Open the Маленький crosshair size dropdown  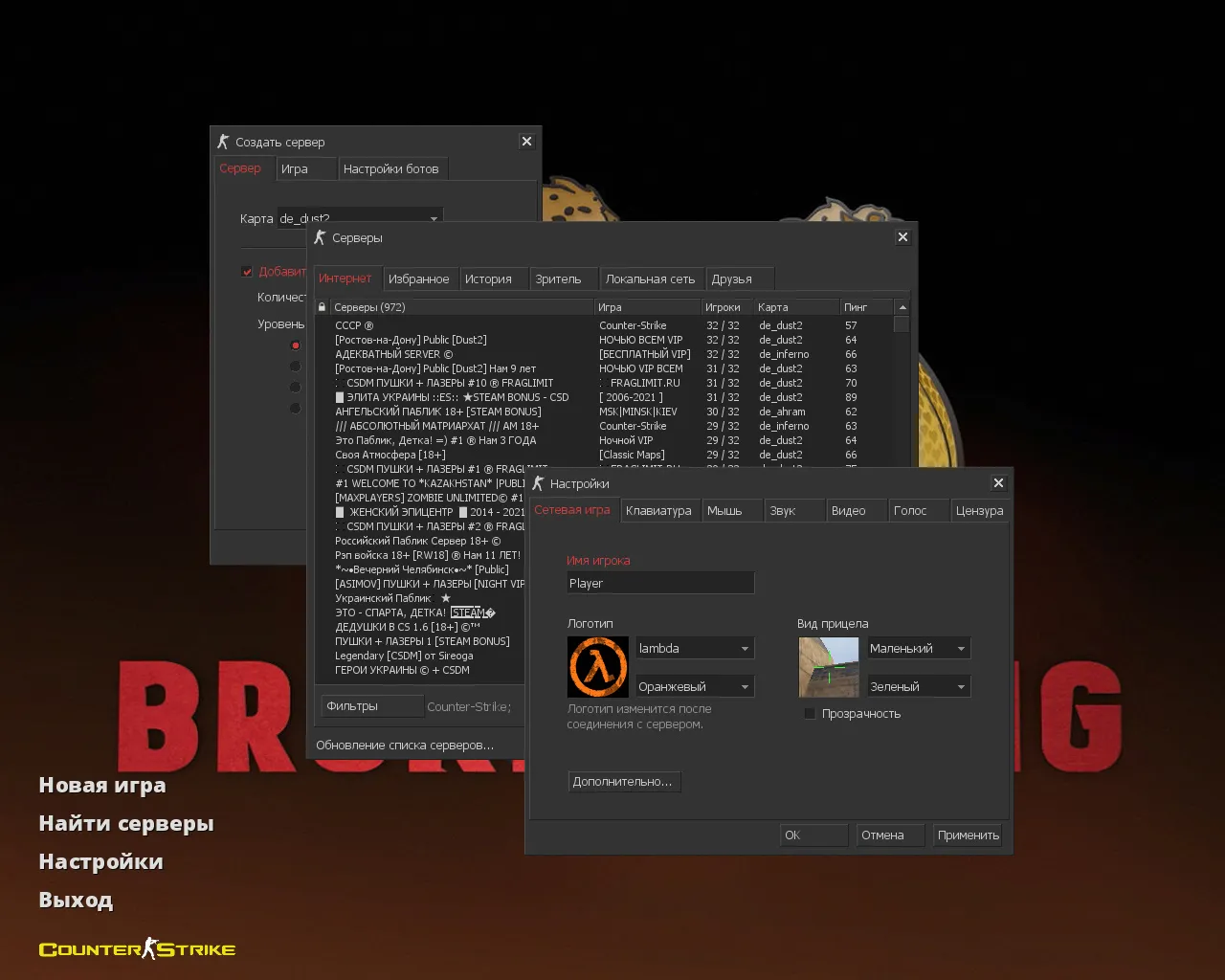918,649
